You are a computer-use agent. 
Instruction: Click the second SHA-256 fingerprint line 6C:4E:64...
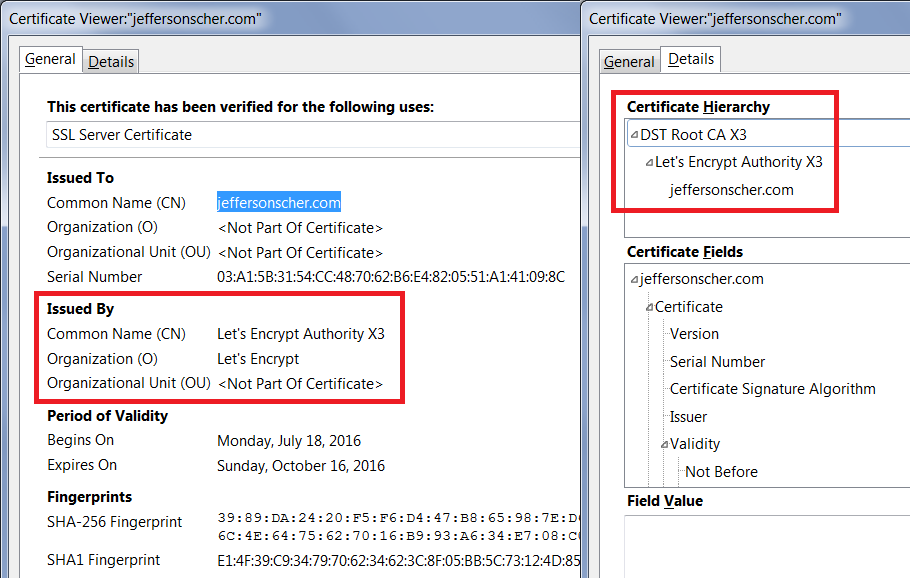click(398, 536)
